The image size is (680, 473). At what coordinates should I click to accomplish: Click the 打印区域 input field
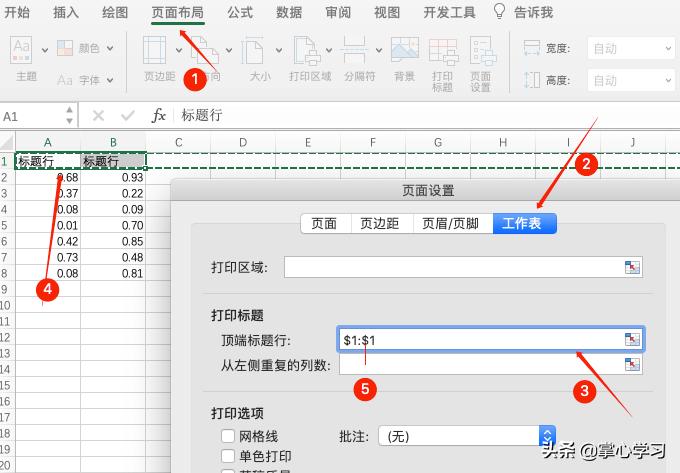tap(463, 267)
